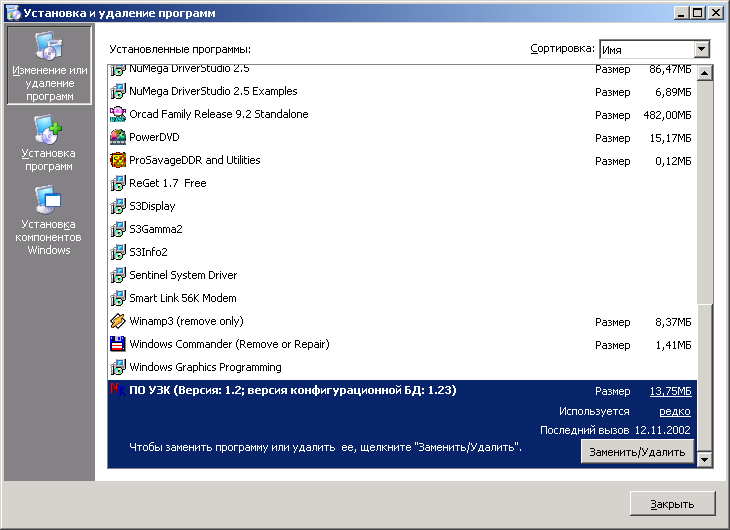Select ProSavageDDR and Utilities text
Screen dimensions: 730x530
click(195, 160)
